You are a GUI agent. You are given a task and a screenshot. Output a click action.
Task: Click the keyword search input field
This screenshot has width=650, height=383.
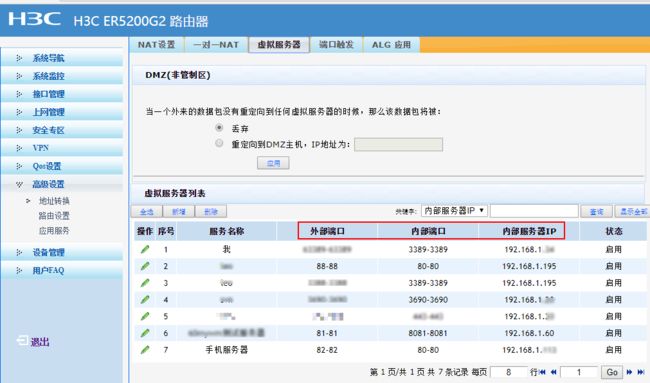coord(534,211)
